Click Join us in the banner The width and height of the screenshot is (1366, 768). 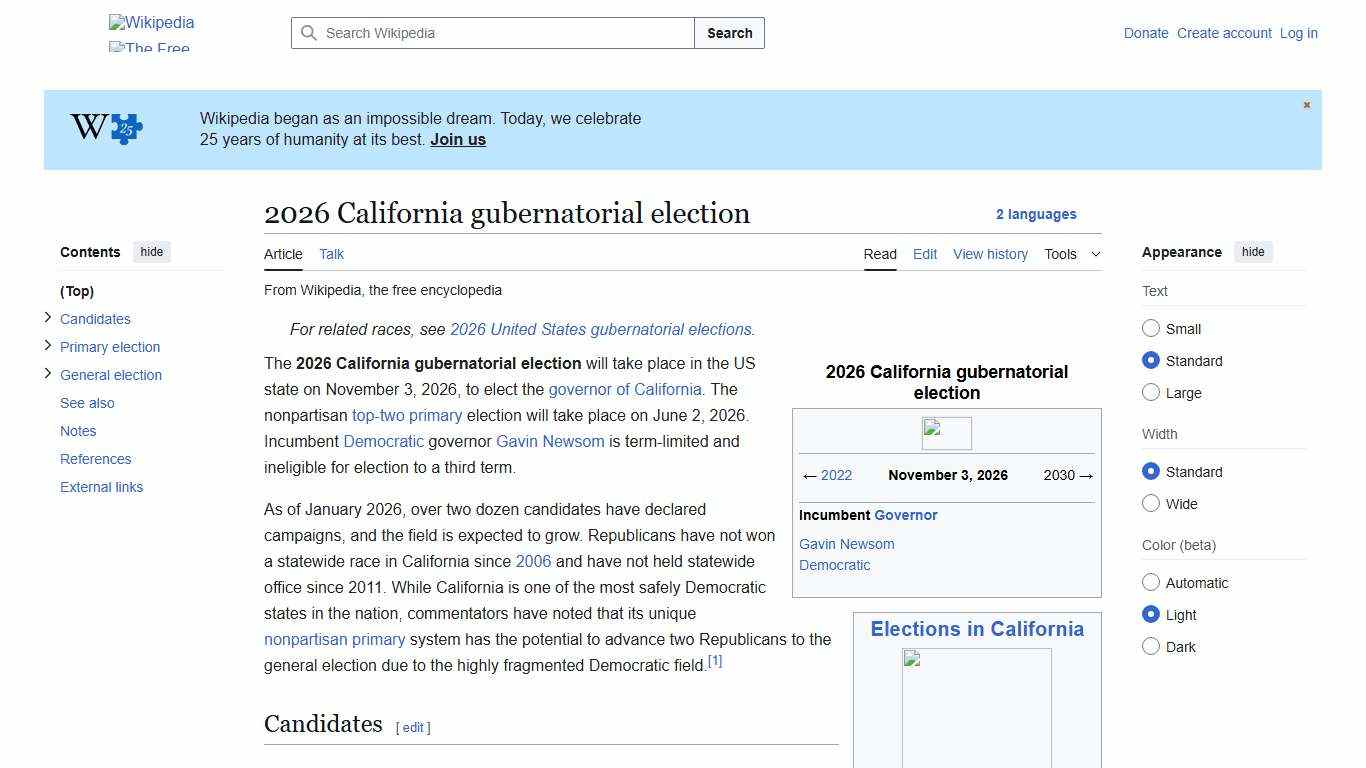point(457,139)
